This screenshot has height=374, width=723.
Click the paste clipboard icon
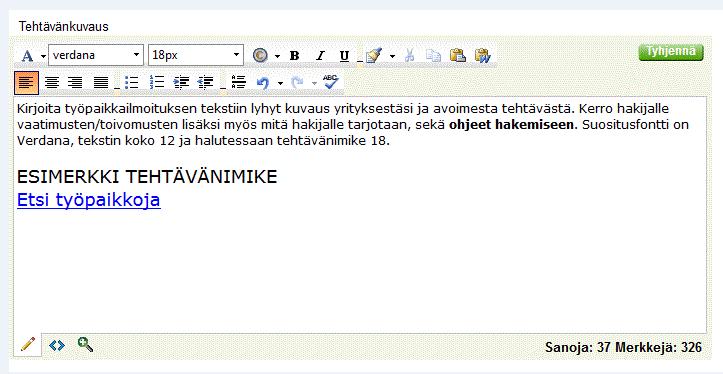coord(457,55)
